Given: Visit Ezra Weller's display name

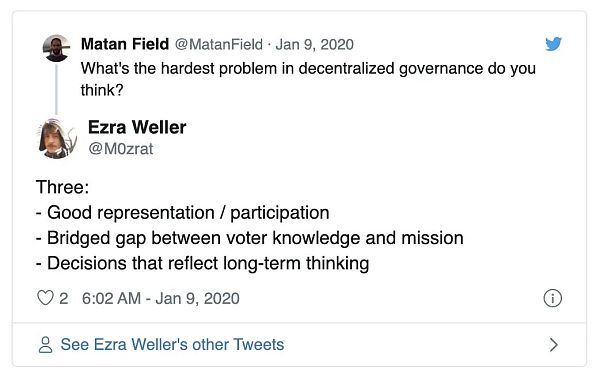Looking at the screenshot, I should pos(137,127).
